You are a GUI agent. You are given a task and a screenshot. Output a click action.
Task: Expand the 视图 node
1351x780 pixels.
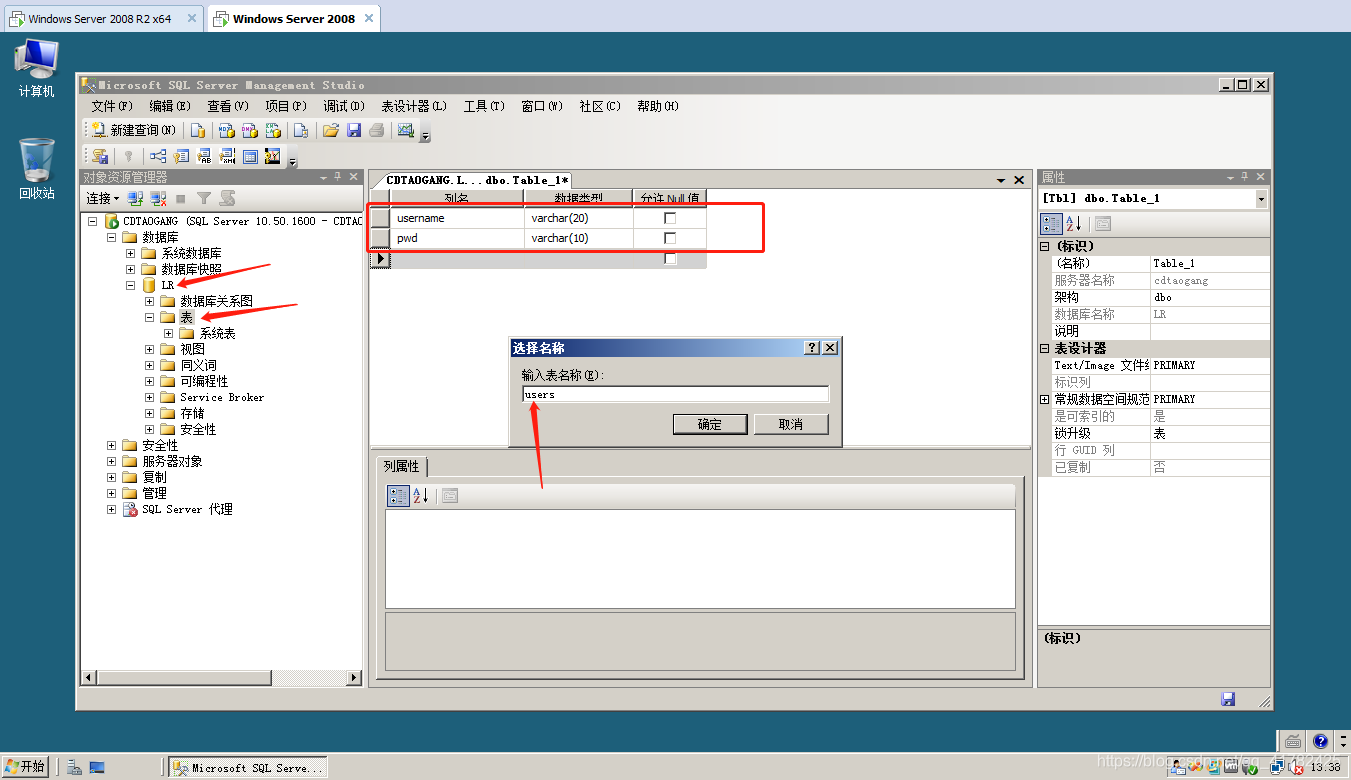click(150, 349)
